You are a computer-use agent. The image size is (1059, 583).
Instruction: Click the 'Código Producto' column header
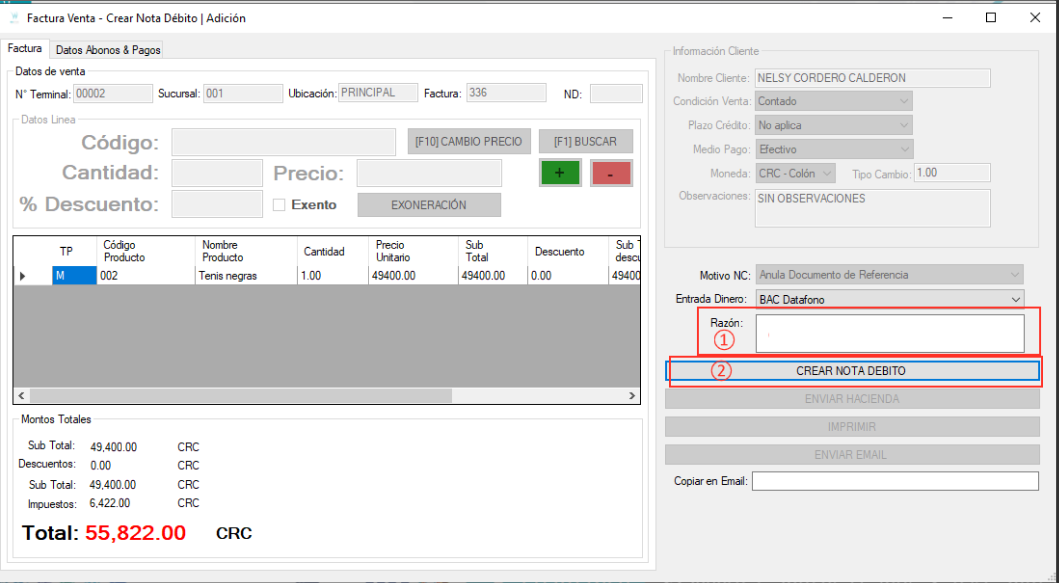146,251
